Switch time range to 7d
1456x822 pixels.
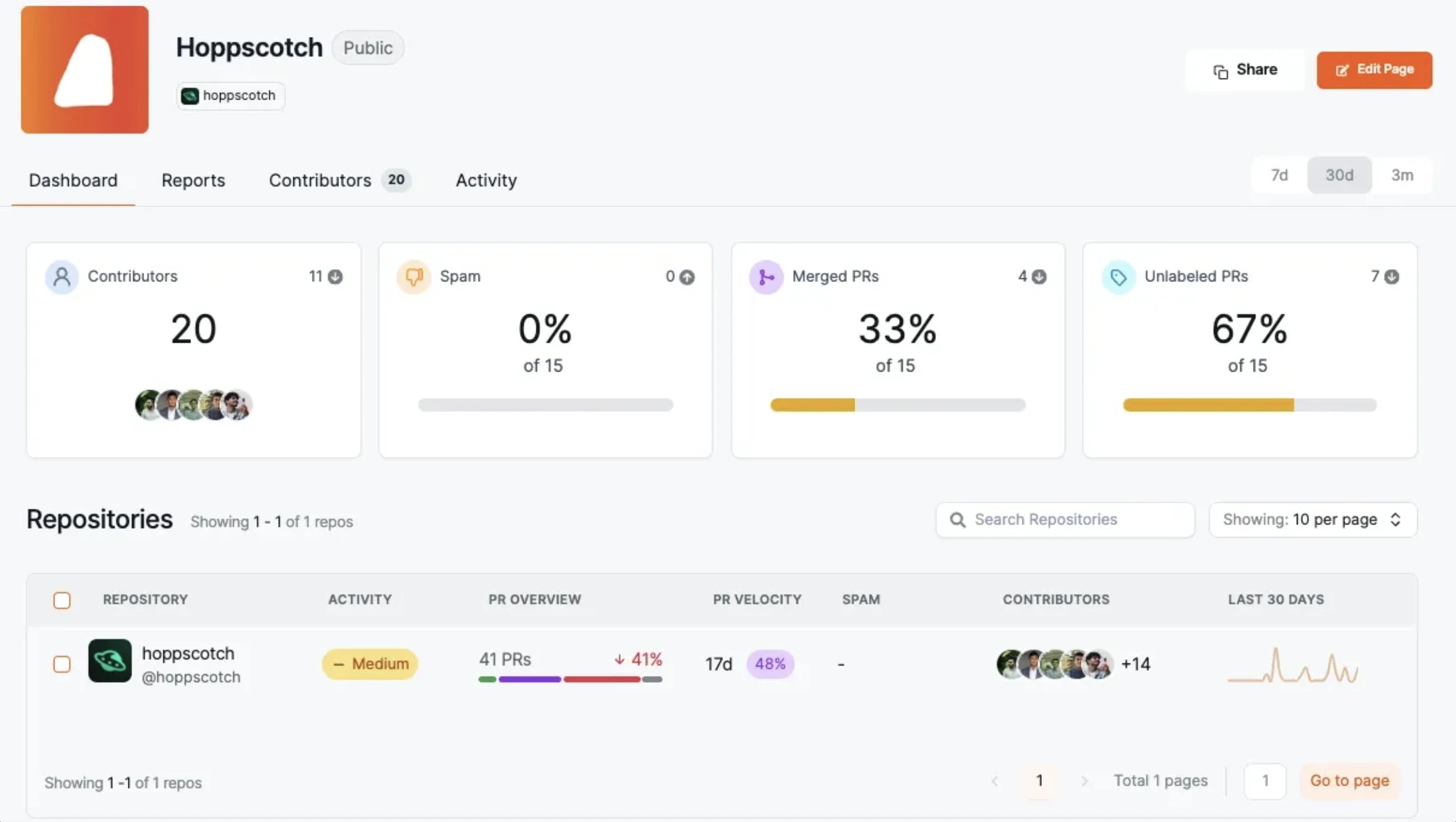tap(1278, 175)
